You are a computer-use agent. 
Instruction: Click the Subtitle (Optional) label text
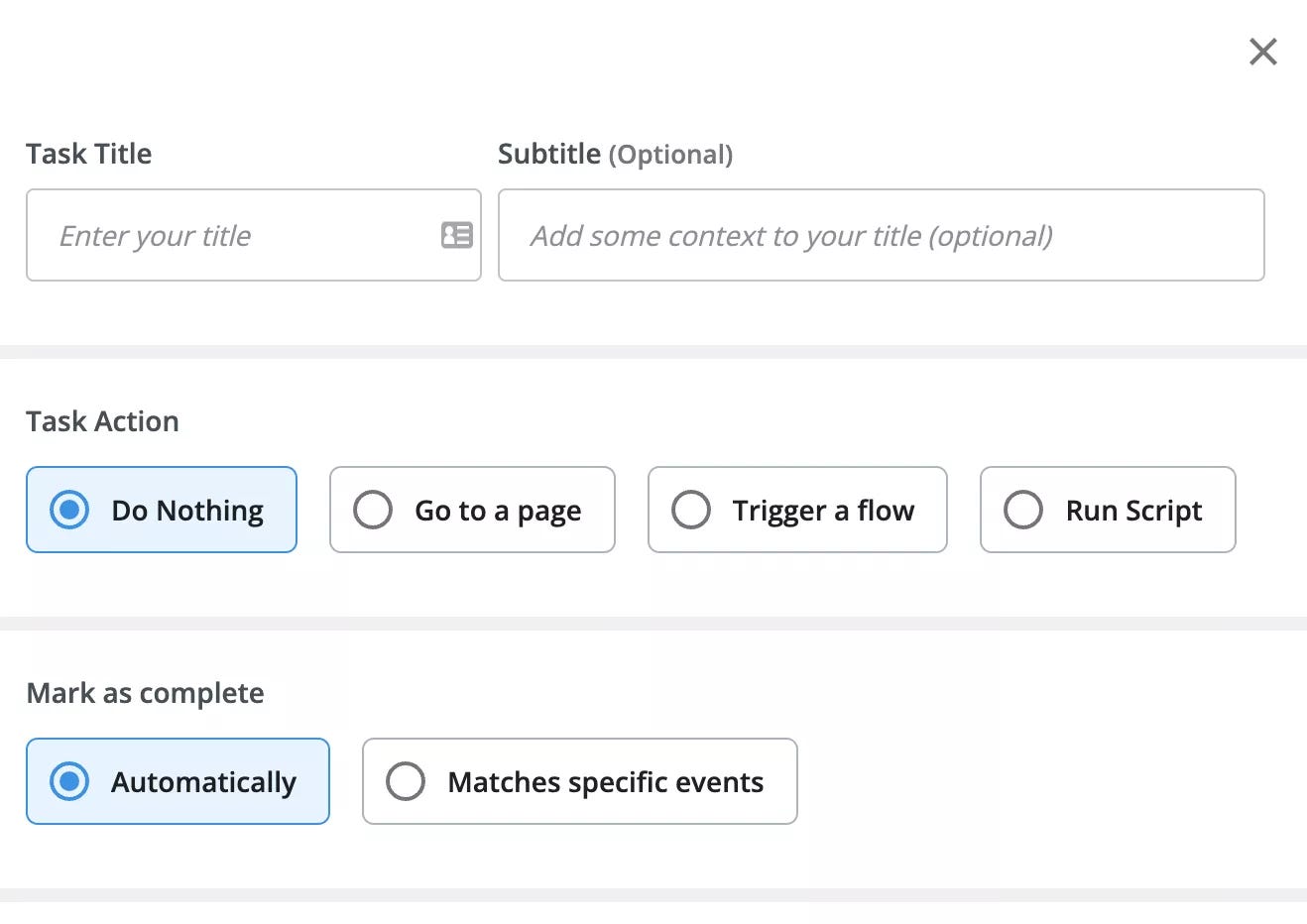tap(615, 154)
